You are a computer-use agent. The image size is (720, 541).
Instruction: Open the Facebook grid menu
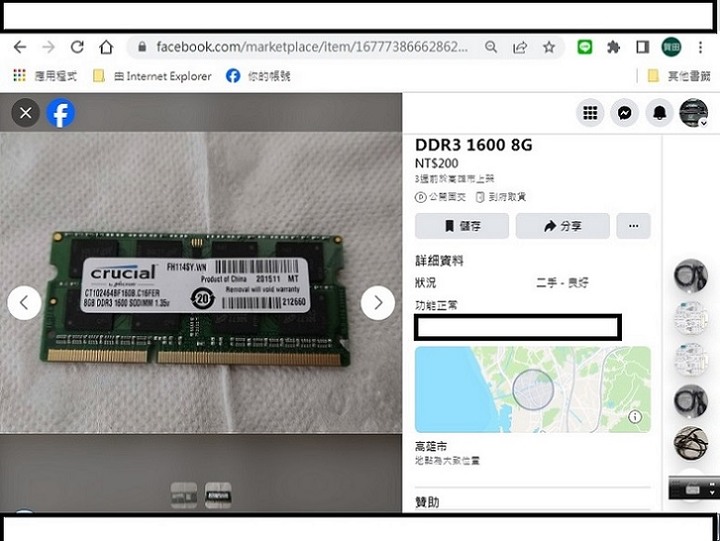(590, 113)
